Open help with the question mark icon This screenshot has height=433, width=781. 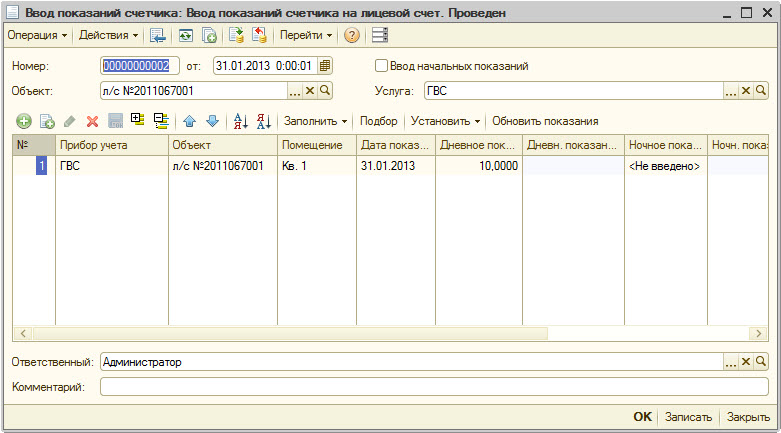(x=352, y=35)
